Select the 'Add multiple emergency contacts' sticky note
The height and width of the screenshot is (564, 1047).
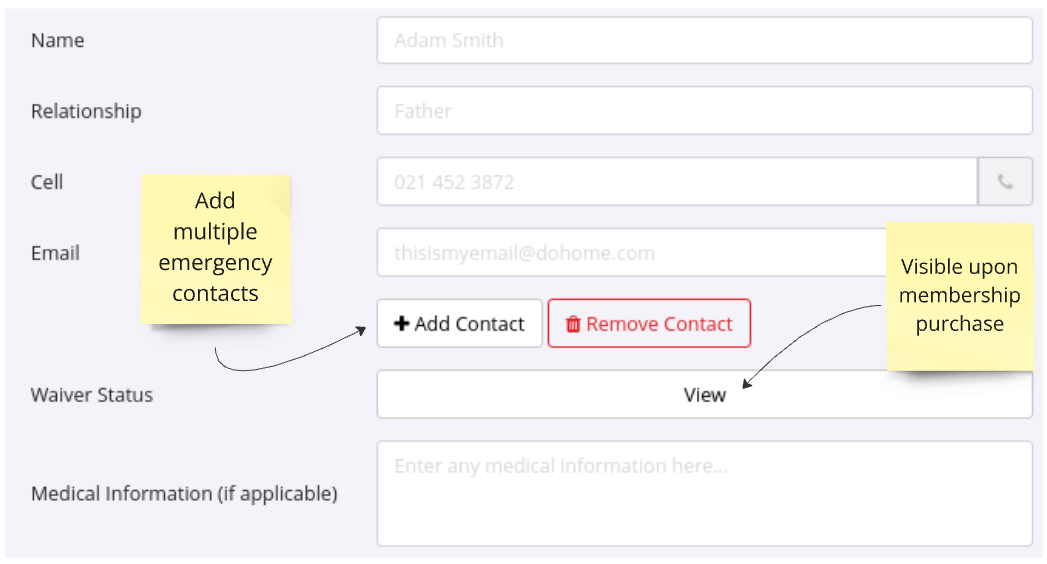(215, 248)
